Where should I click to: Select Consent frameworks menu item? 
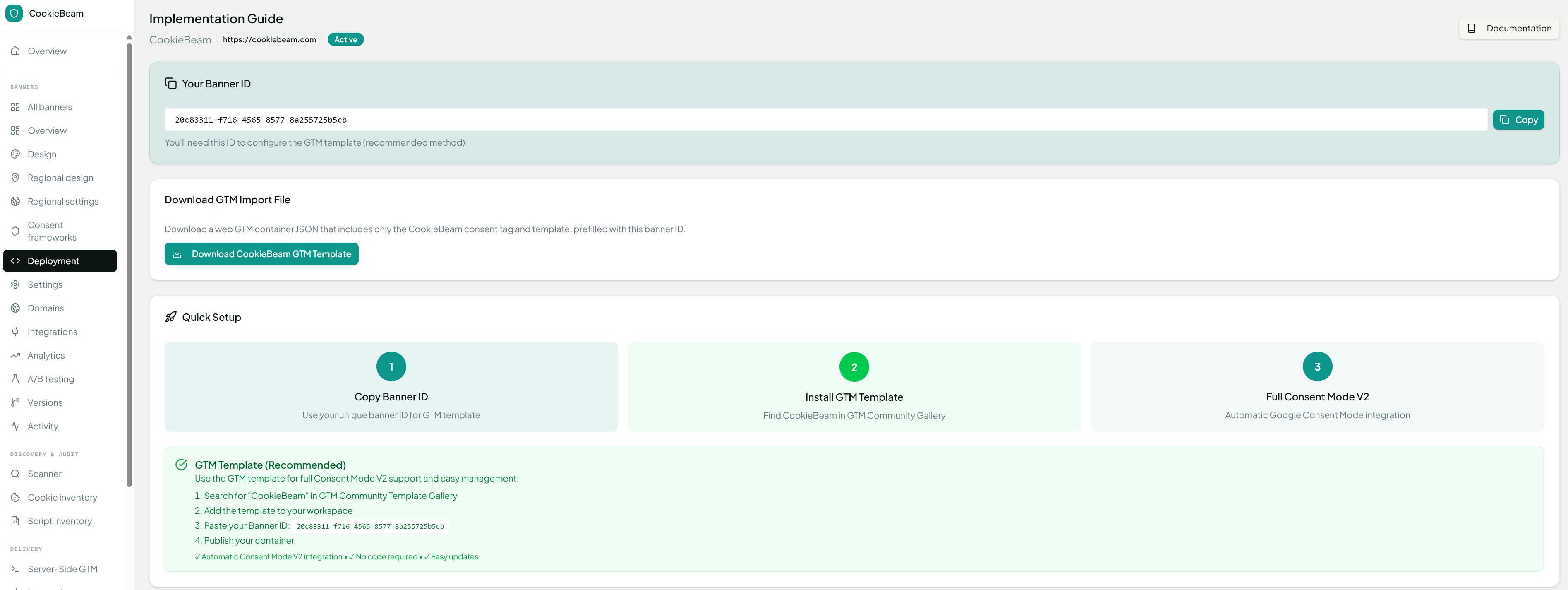click(60, 231)
